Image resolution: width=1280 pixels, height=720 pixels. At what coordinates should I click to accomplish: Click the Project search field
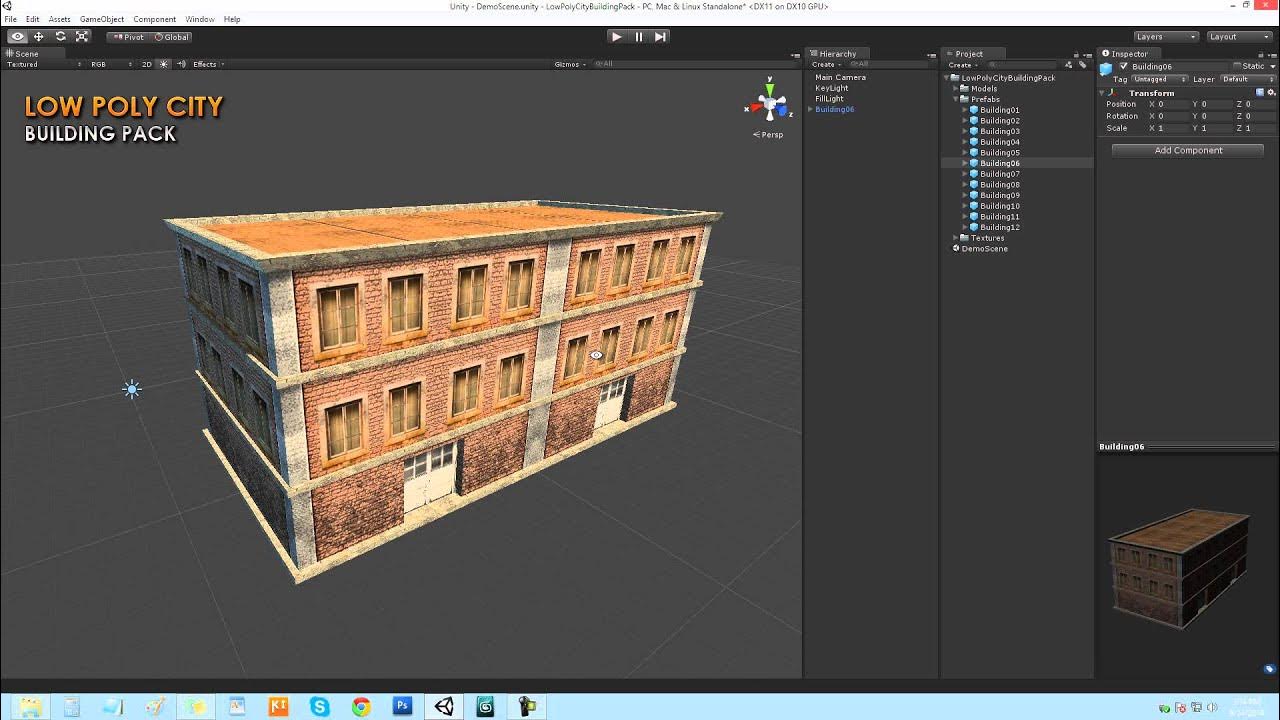click(x=1022, y=64)
